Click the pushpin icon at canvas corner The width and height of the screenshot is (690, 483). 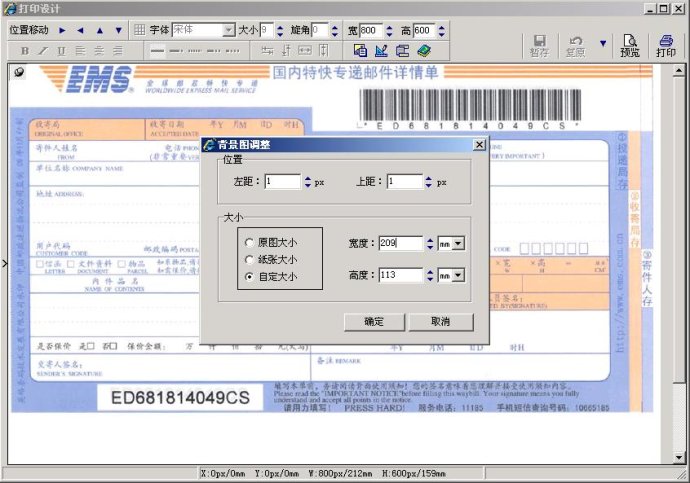click(19, 72)
